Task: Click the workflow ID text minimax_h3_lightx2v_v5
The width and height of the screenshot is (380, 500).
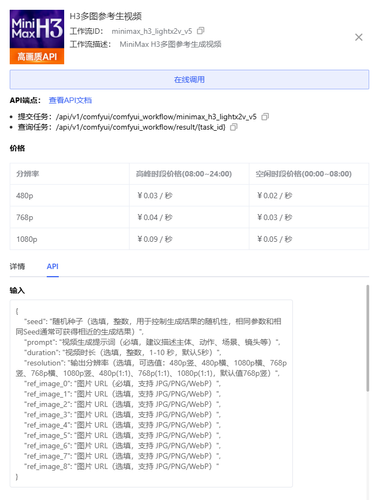Action: click(152, 31)
